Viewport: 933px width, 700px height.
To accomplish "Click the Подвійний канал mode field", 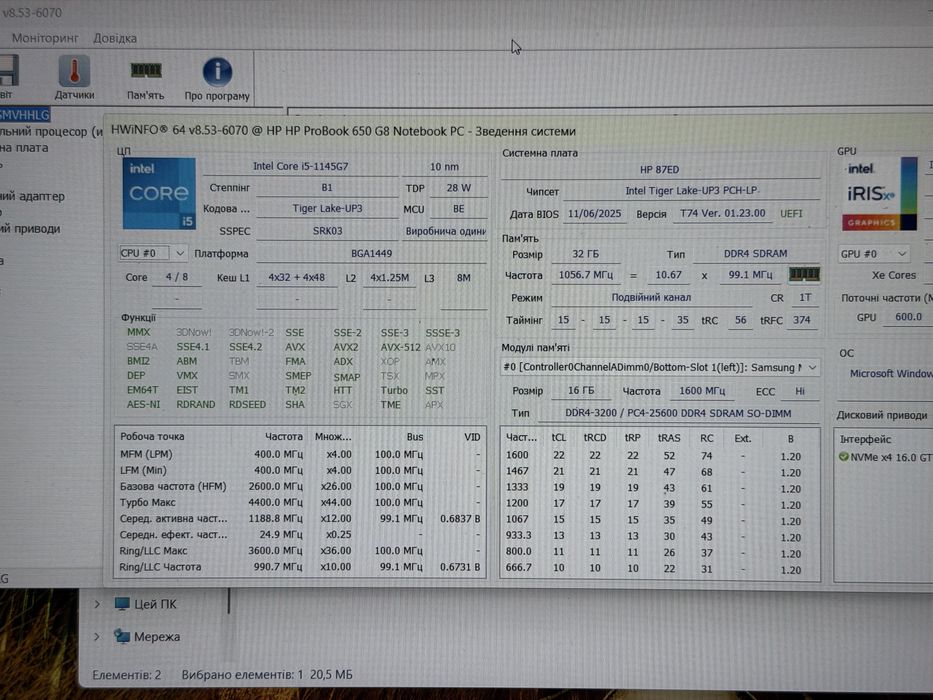I will pyautogui.click(x=651, y=298).
